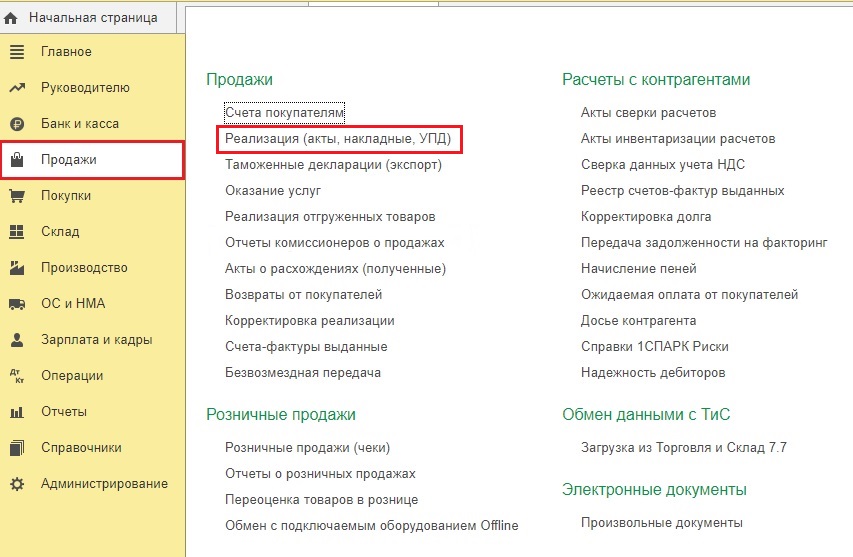The width and height of the screenshot is (853, 557).
Task: Open the ОС и НМА section
Action: coord(92,304)
